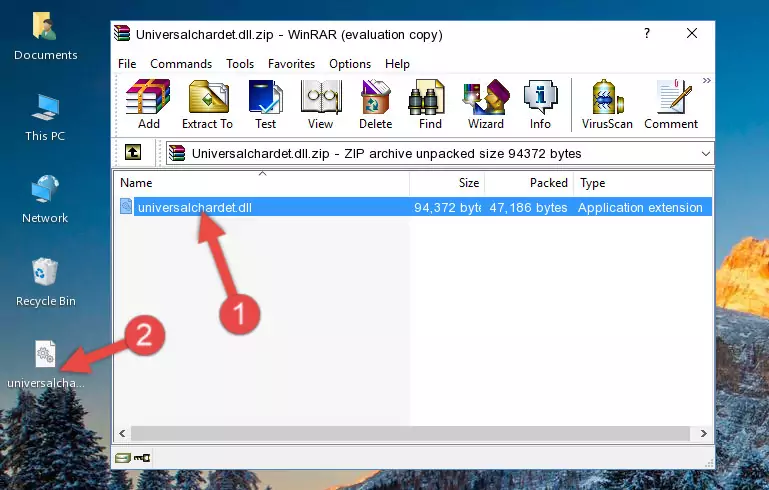Sort by the Size column header

(447, 183)
